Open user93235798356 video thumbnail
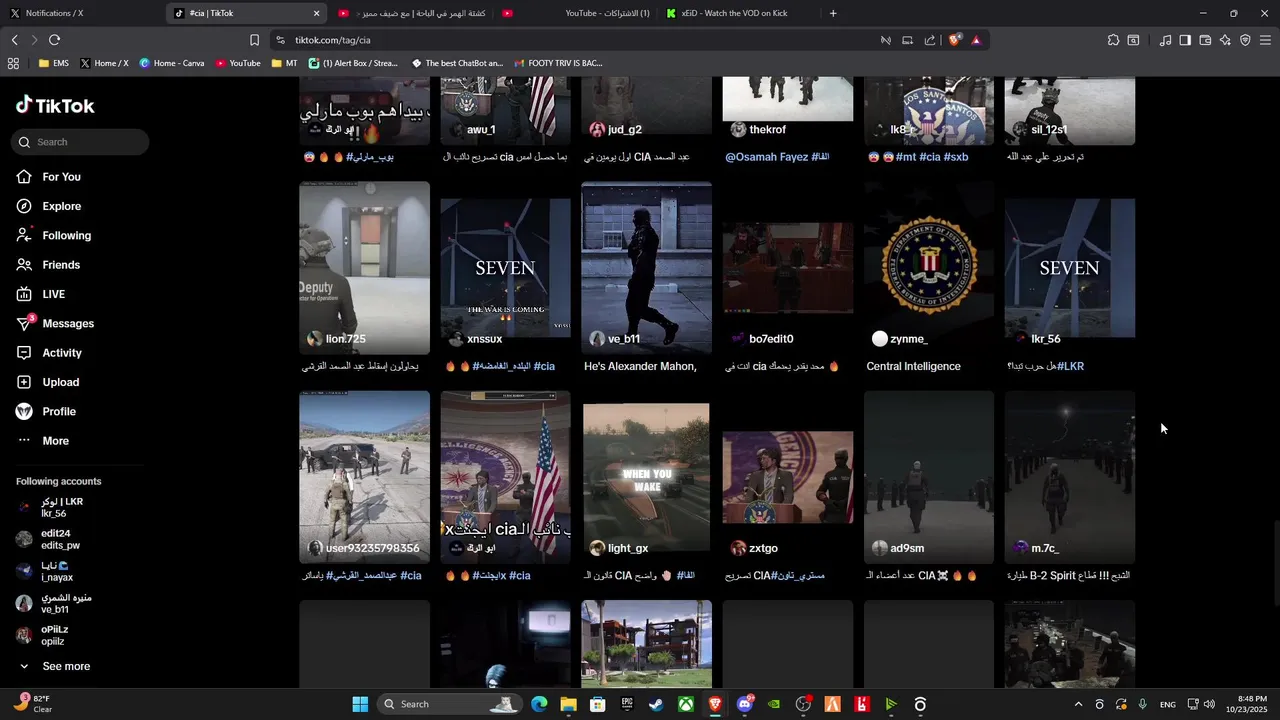Viewport: 1280px width, 720px height. click(x=364, y=477)
